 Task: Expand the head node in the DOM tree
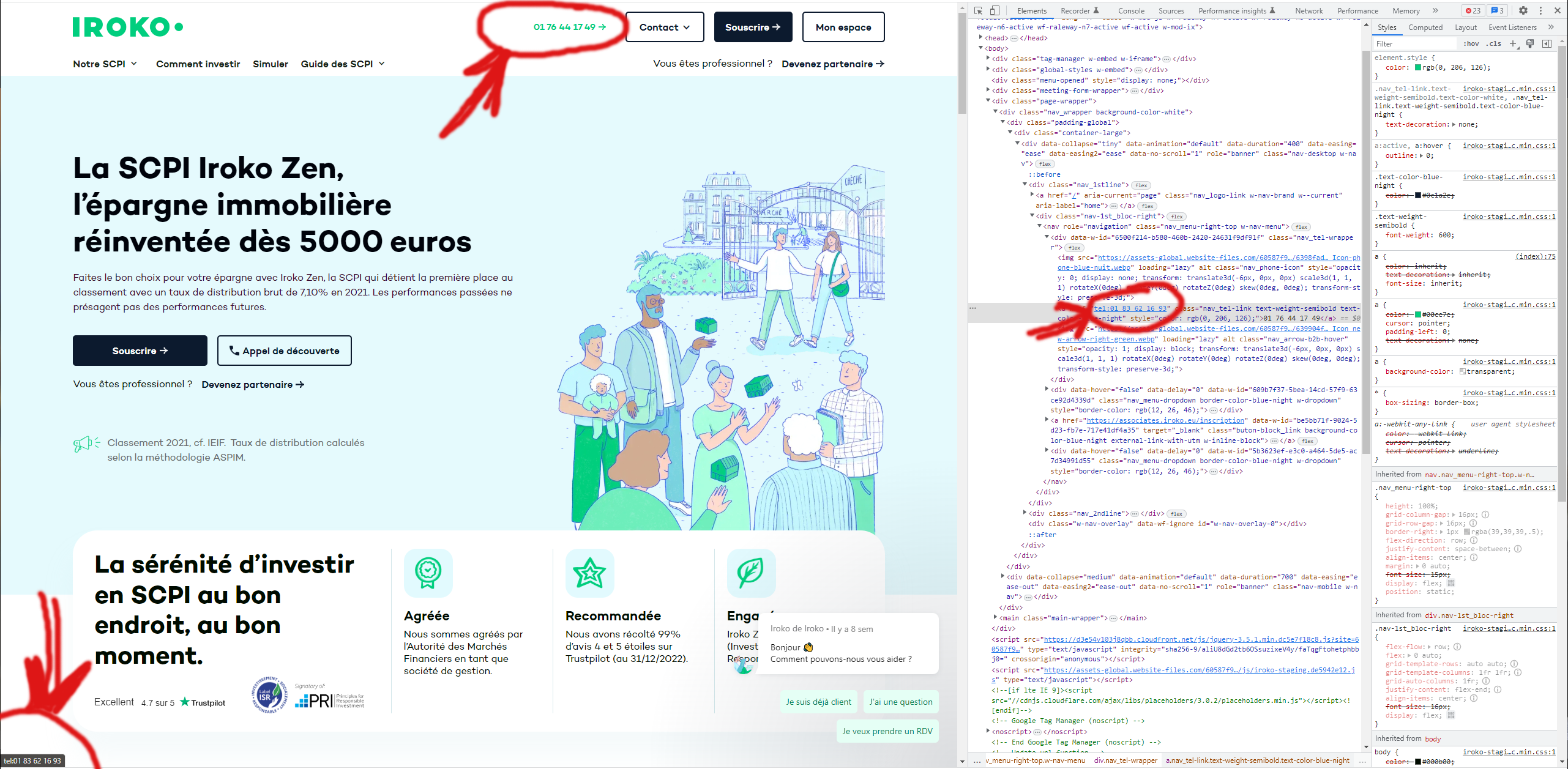pos(980,38)
